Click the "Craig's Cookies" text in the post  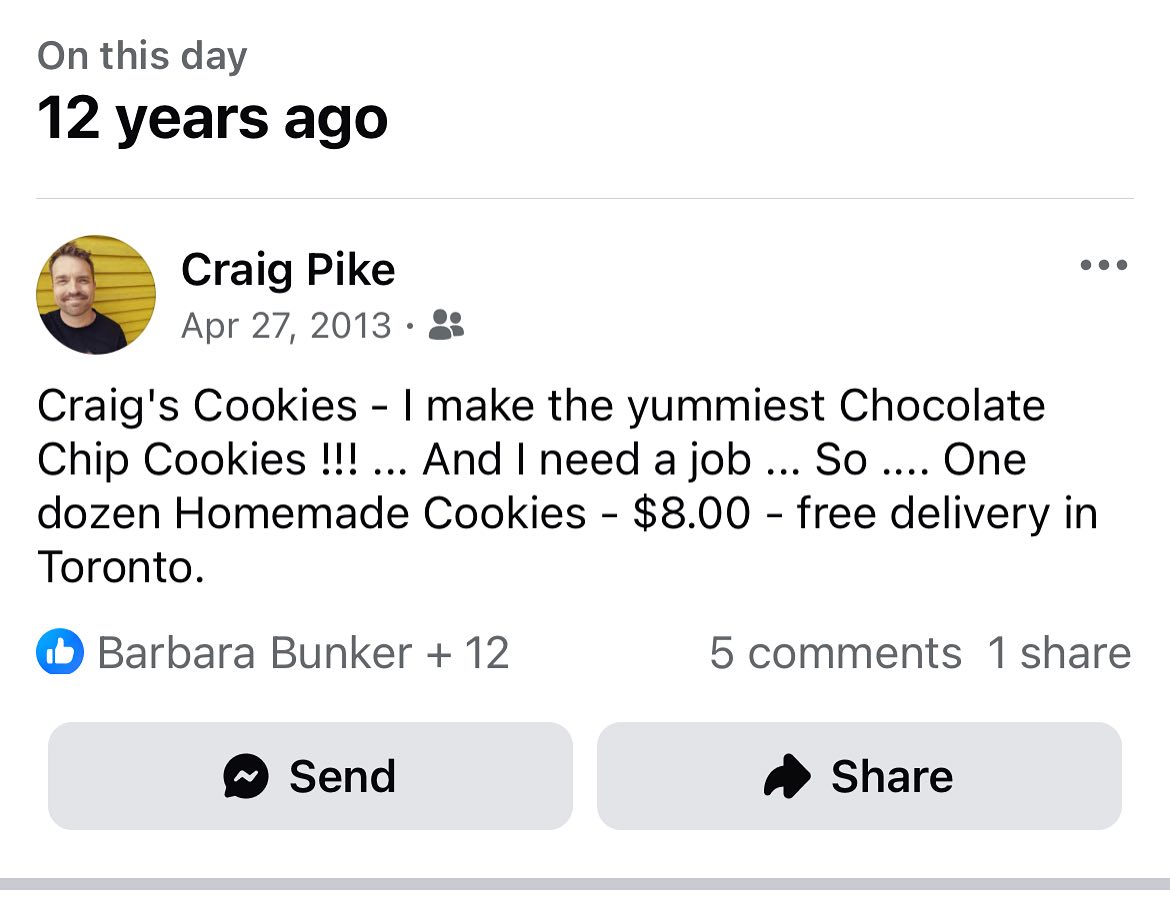tap(197, 406)
